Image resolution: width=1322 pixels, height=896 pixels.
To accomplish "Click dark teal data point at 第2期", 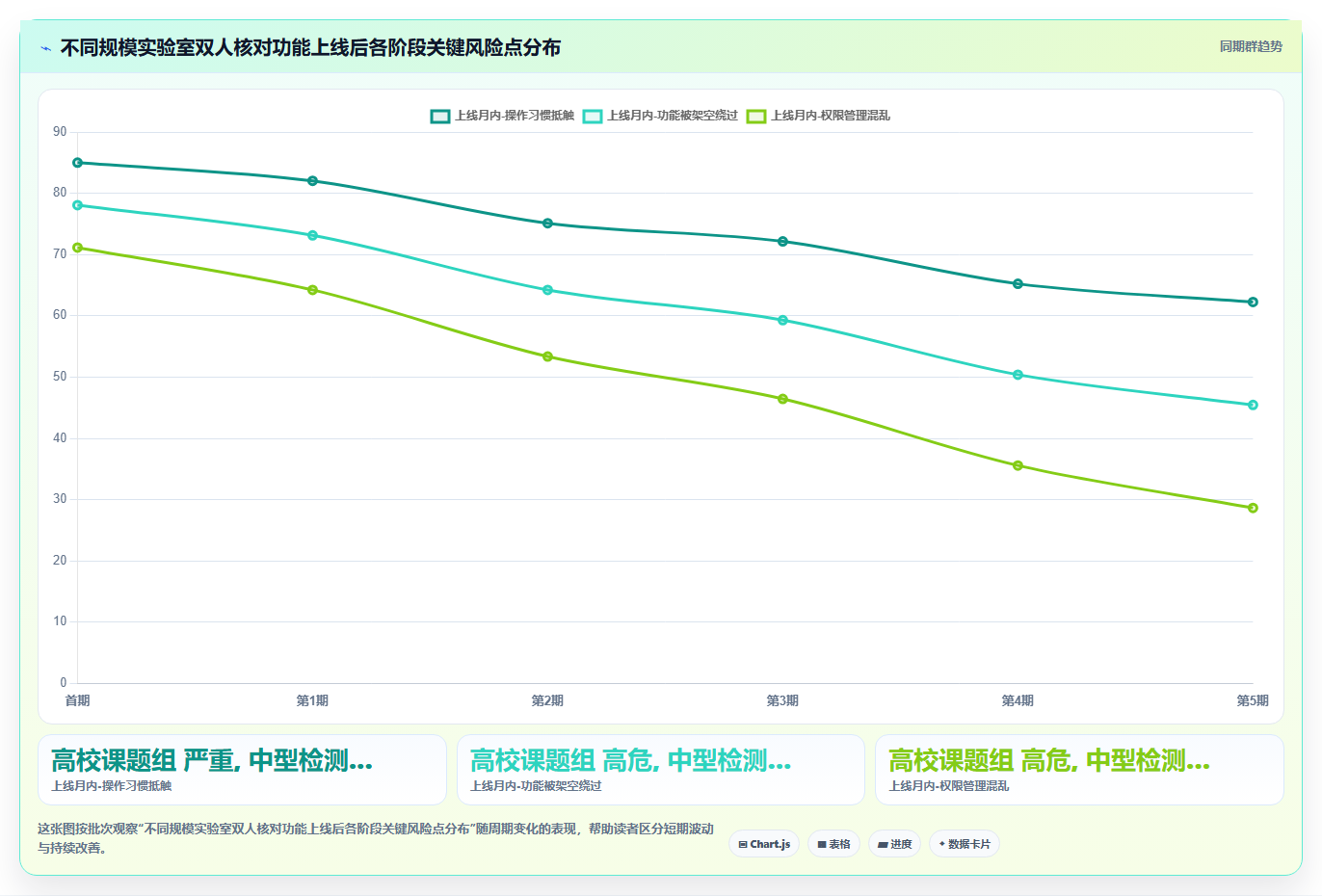I will (x=547, y=224).
